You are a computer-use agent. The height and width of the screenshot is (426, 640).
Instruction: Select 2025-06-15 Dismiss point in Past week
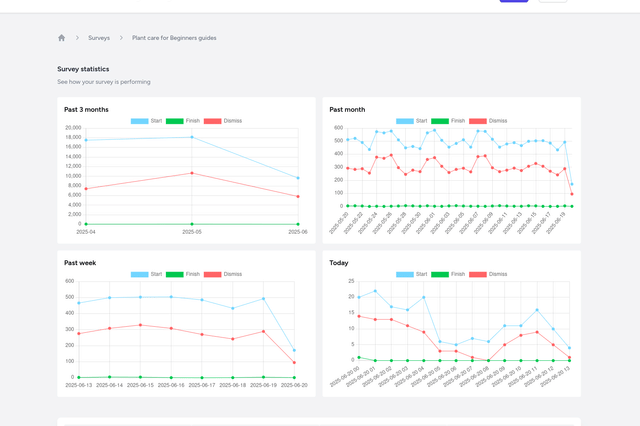click(x=140, y=325)
